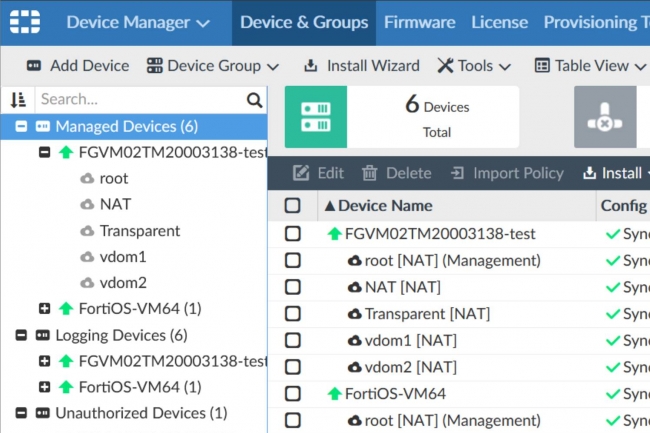Open the License tab
The height and width of the screenshot is (433, 650).
point(499,22)
